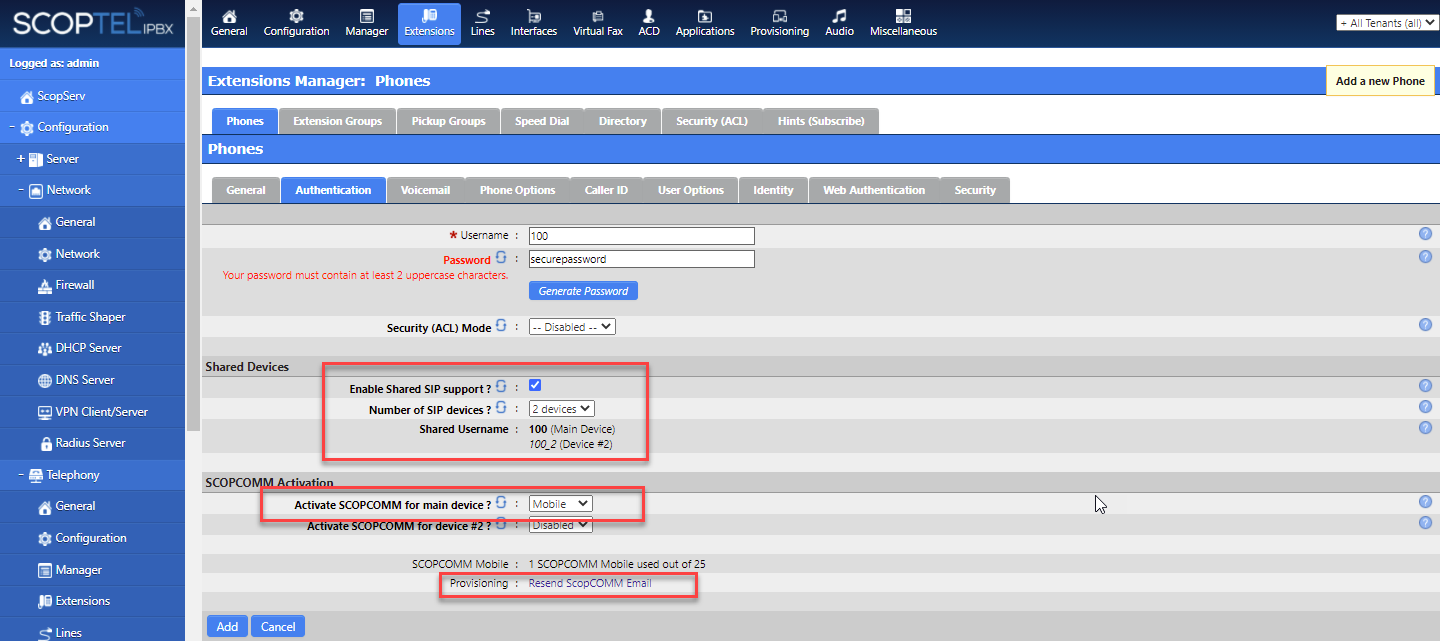Image resolution: width=1440 pixels, height=641 pixels.
Task: Click the Password input field
Action: click(x=641, y=258)
